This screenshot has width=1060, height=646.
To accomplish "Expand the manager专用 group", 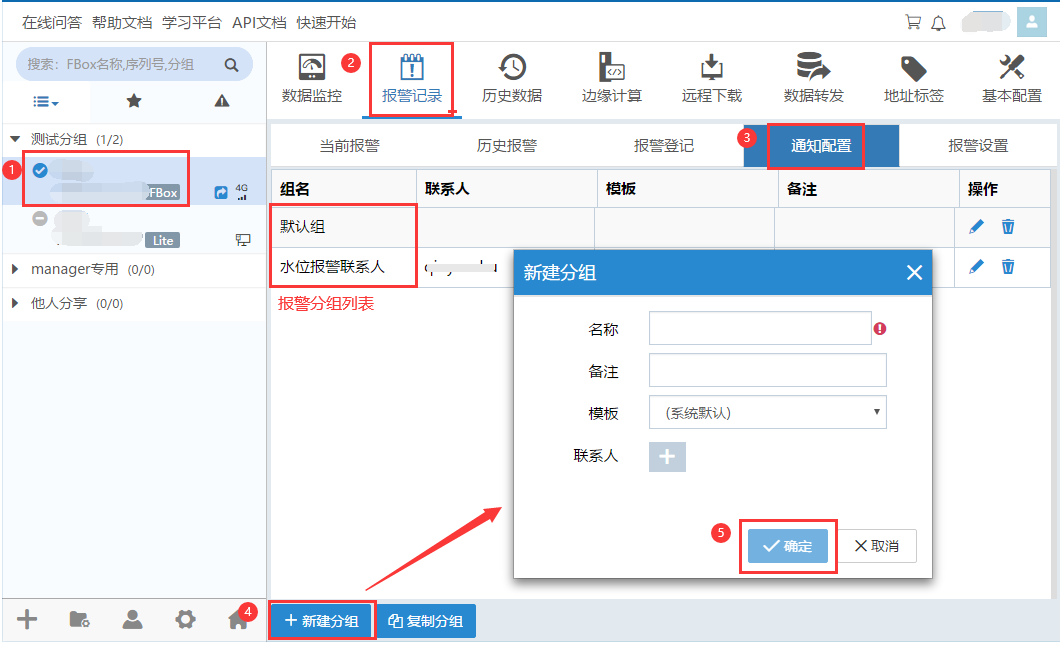I will 15,269.
